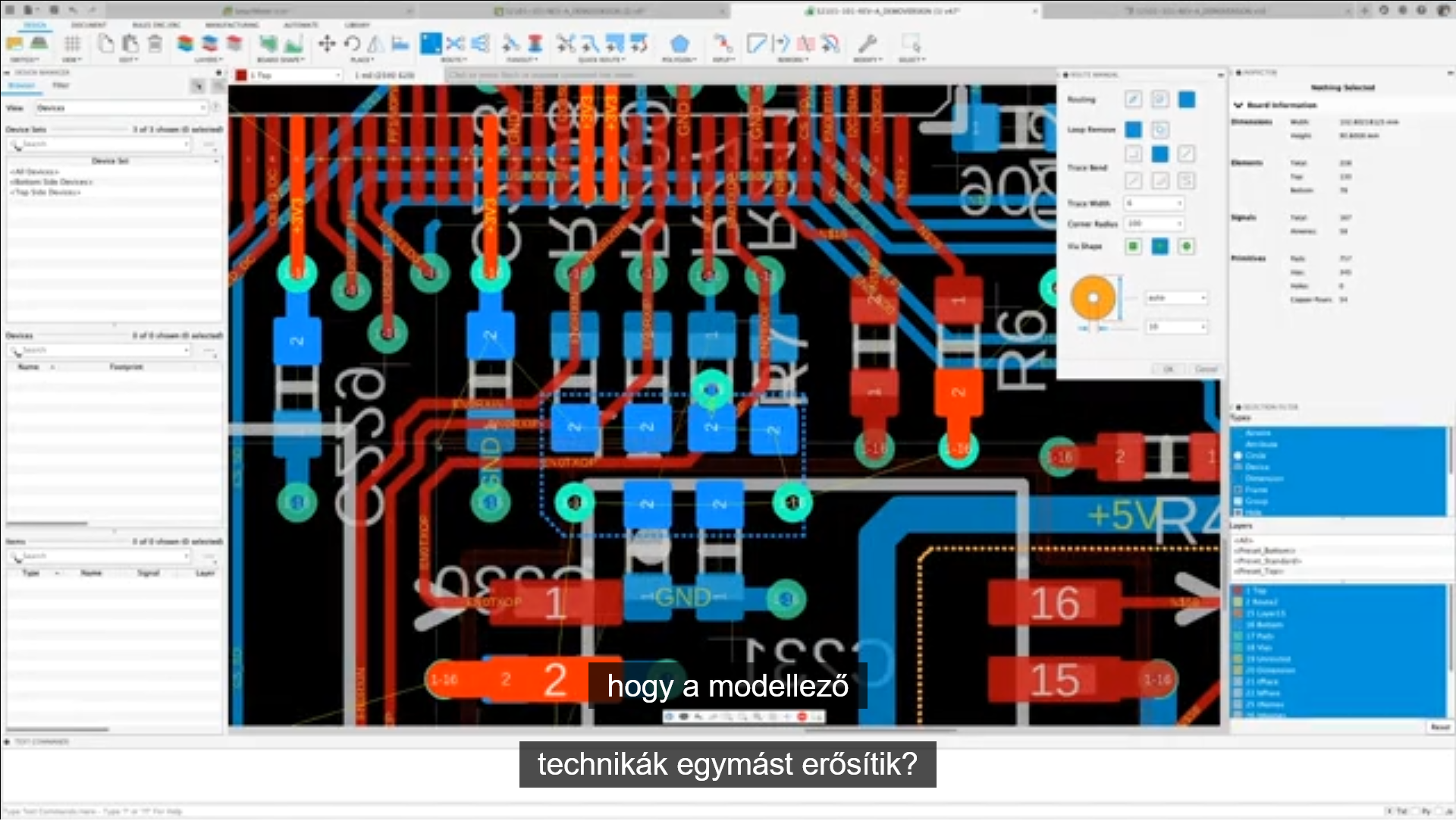The image size is (1456, 821).
Task: Switch to the Library ribbon tab
Action: pyautogui.click(x=356, y=25)
